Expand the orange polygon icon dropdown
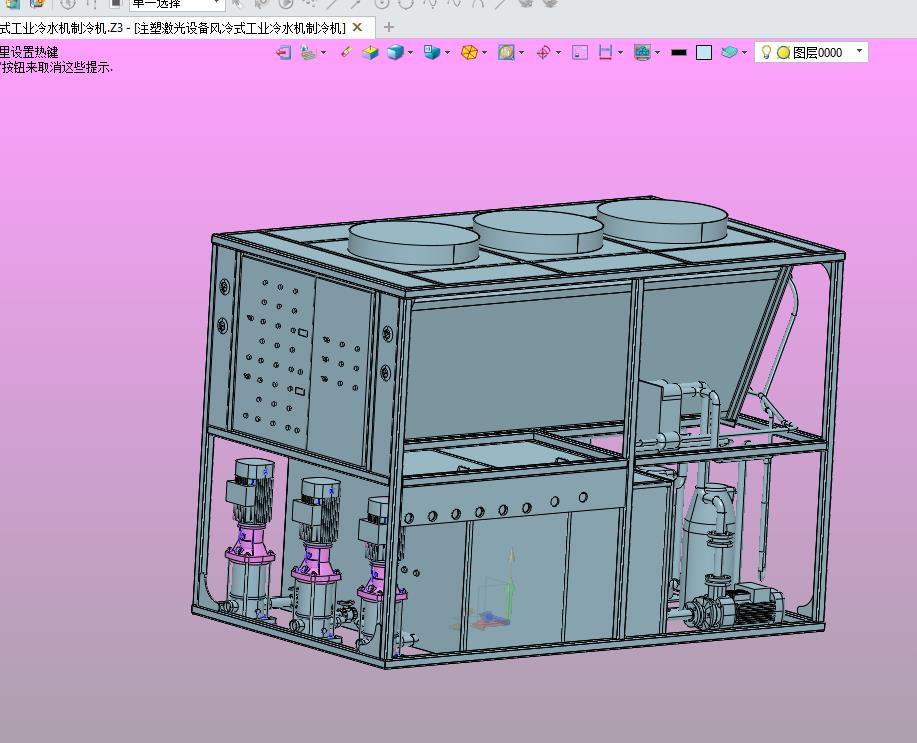The height and width of the screenshot is (743, 917). (x=484, y=53)
